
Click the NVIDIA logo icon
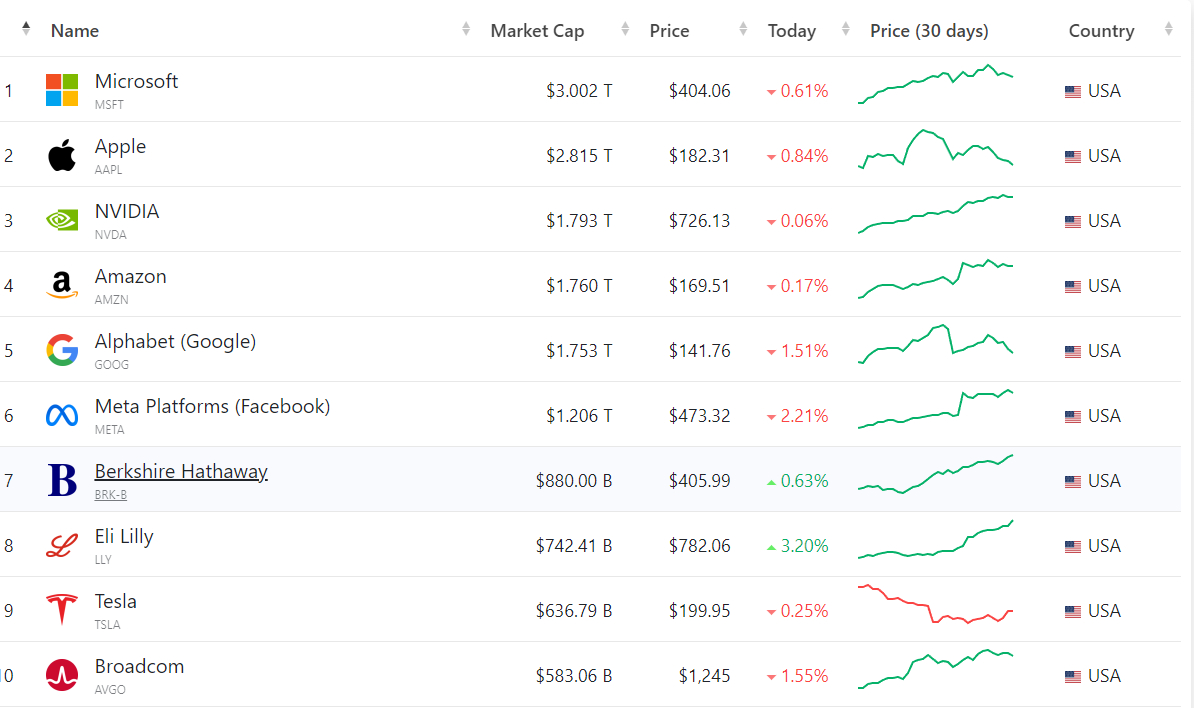pos(62,220)
